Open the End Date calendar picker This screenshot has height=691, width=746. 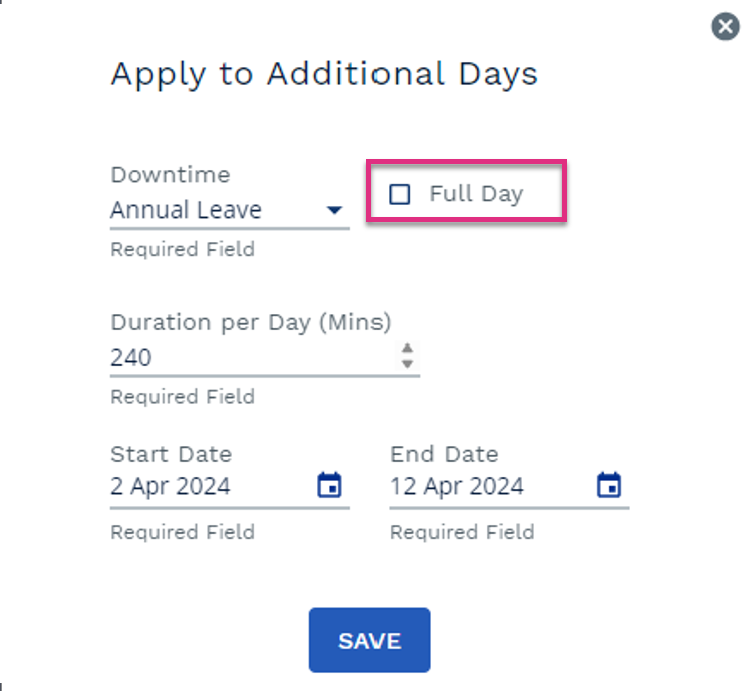coord(609,485)
